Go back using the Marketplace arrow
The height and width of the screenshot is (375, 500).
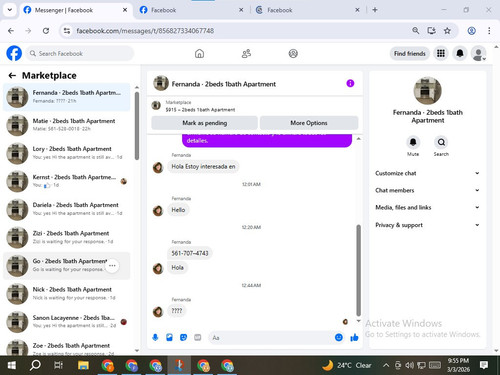[x=12, y=76]
